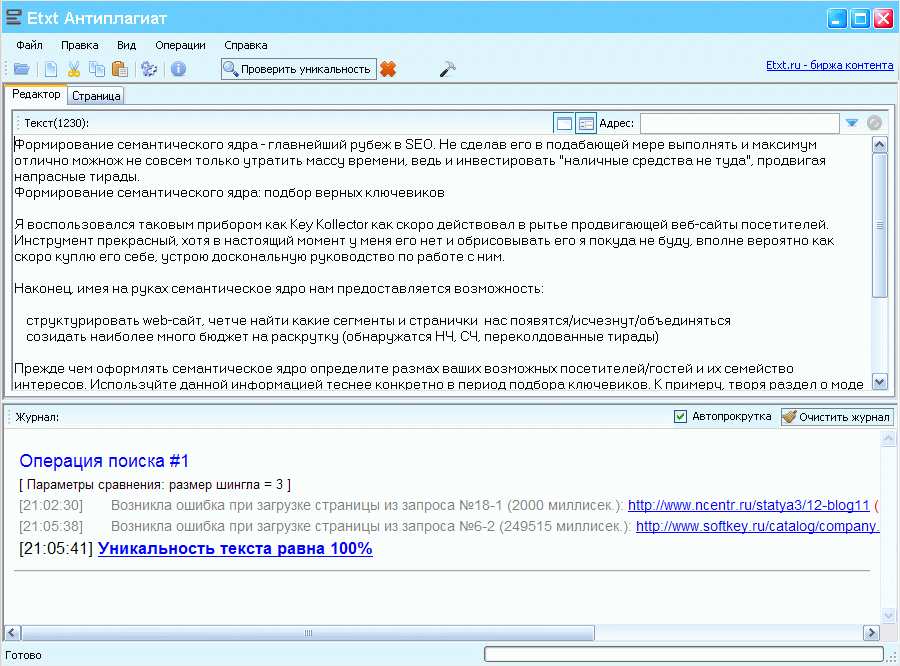The height and width of the screenshot is (666, 900).
Task: Toggle the Автопрокрутка checkbox
Action: (x=680, y=416)
